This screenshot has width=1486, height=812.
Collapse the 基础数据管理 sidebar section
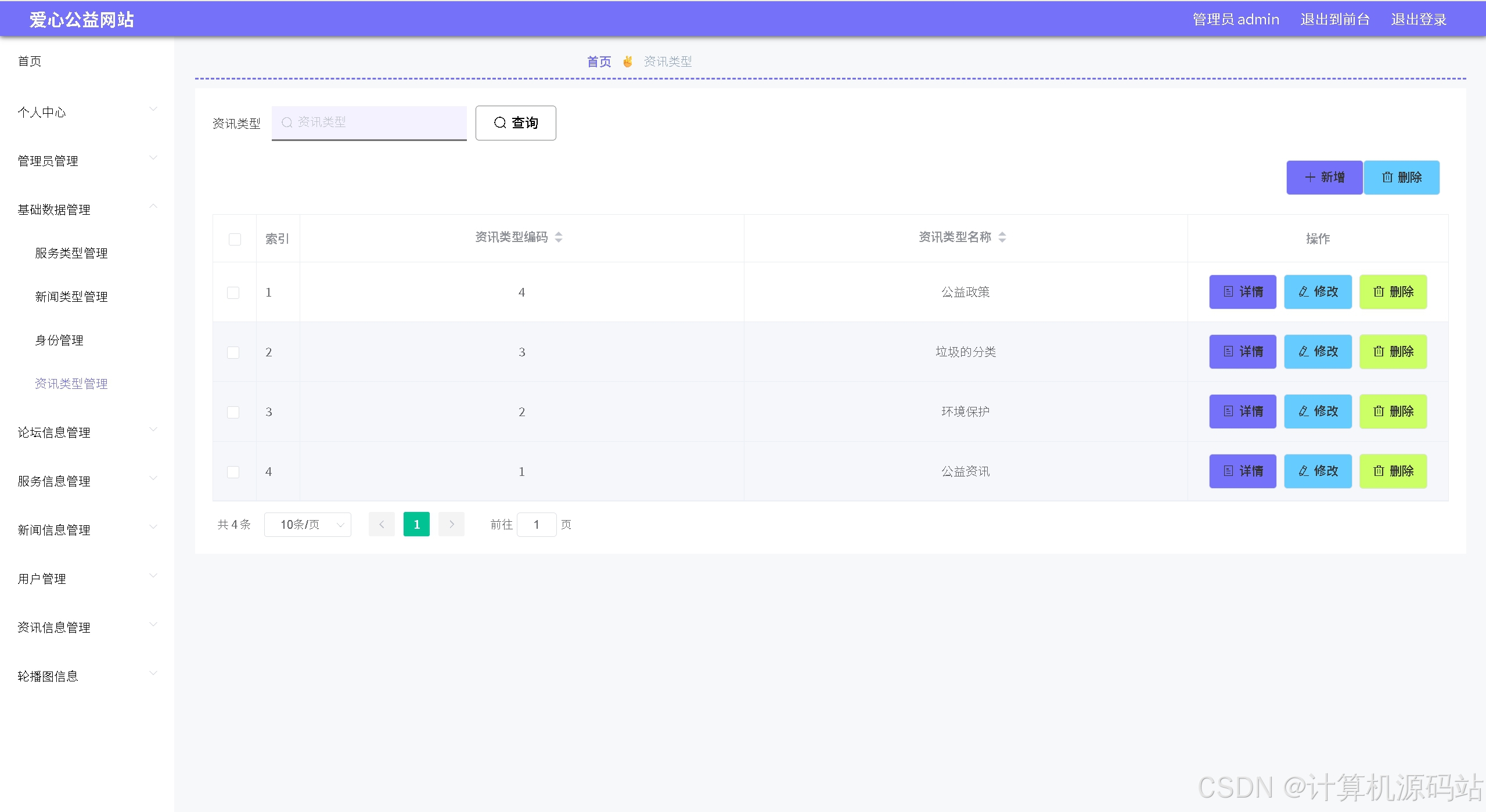pyautogui.click(x=87, y=209)
